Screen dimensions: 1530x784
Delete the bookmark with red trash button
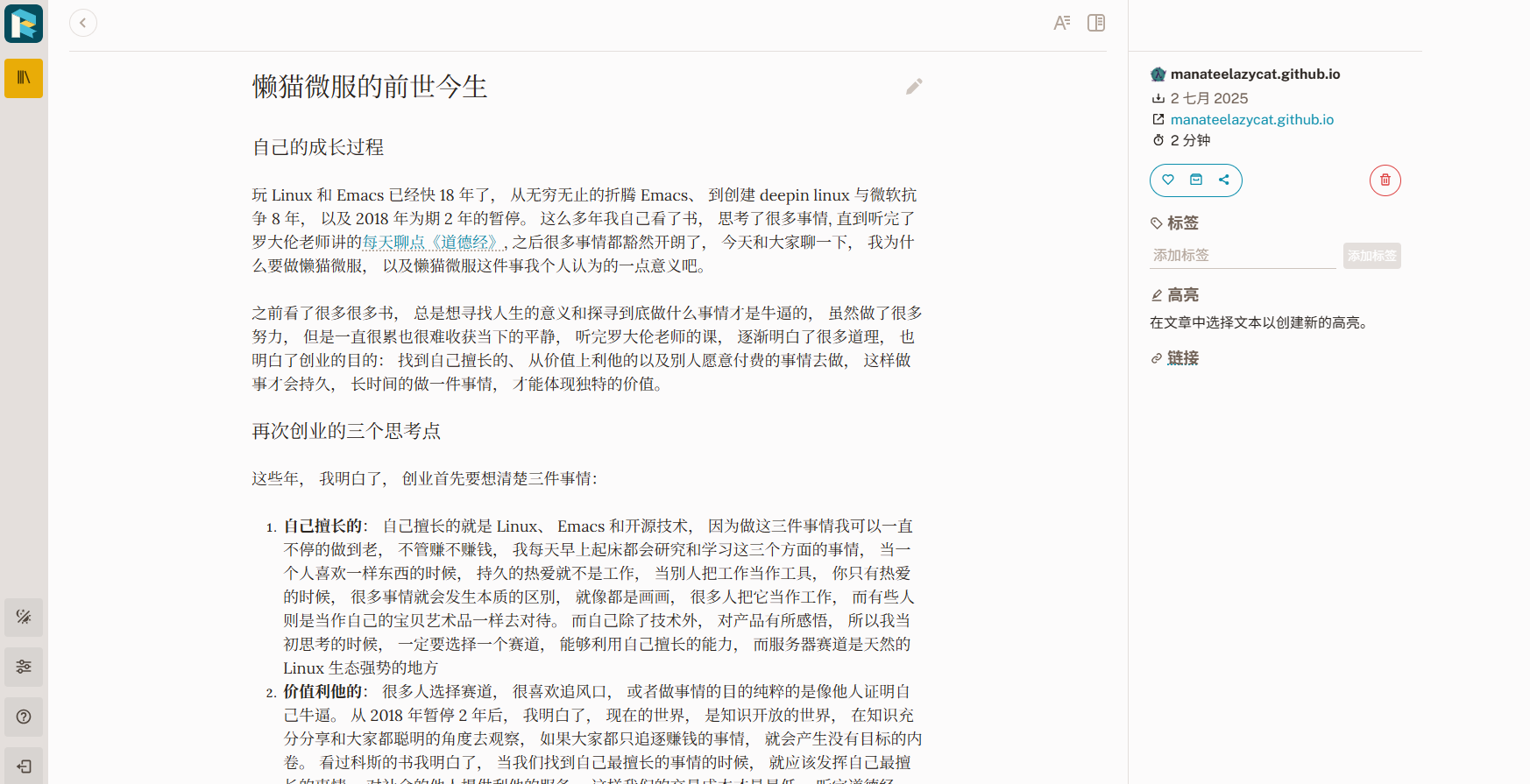click(x=1385, y=180)
